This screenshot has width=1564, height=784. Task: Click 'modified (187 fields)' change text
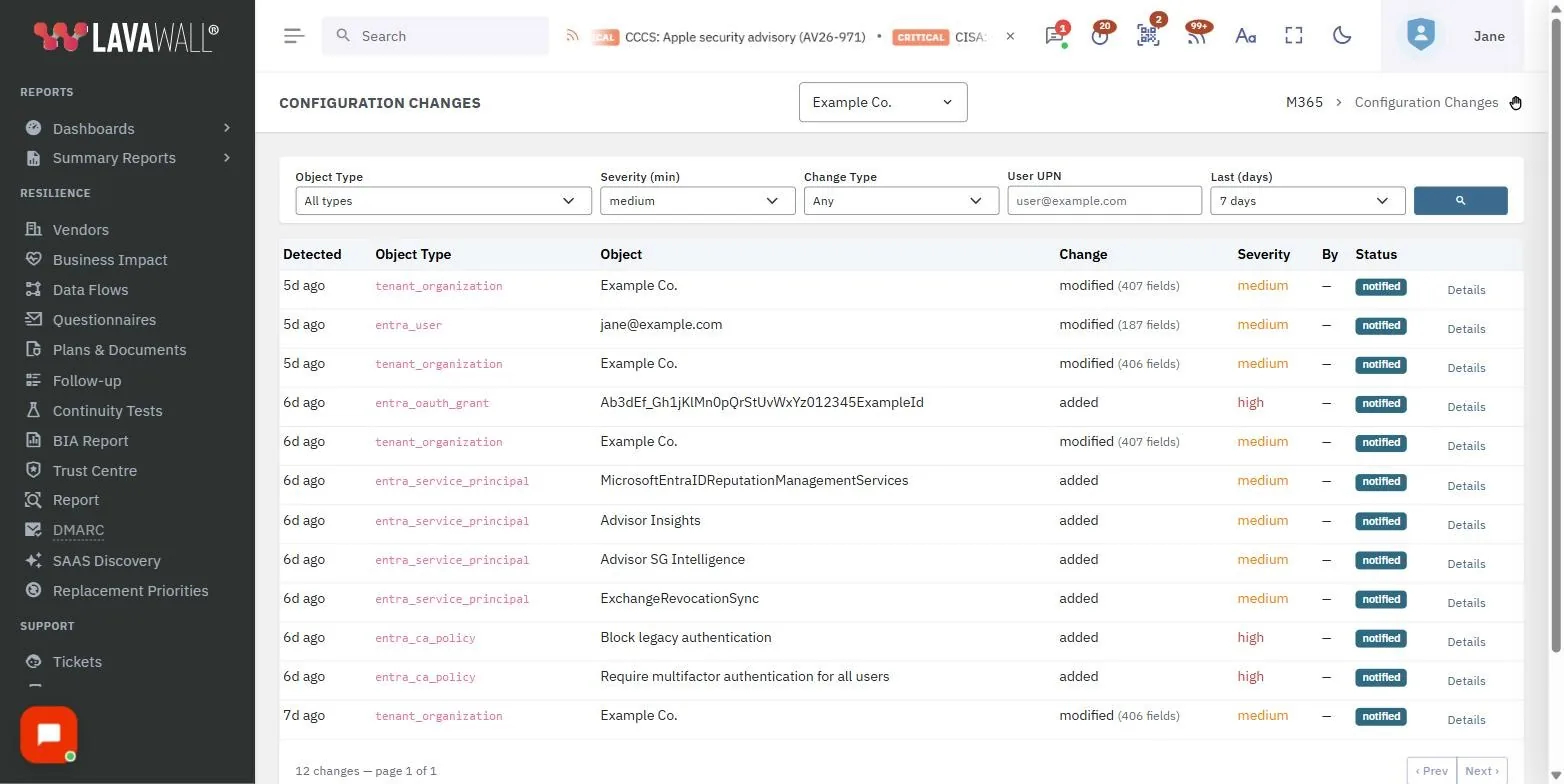[x=1119, y=324]
